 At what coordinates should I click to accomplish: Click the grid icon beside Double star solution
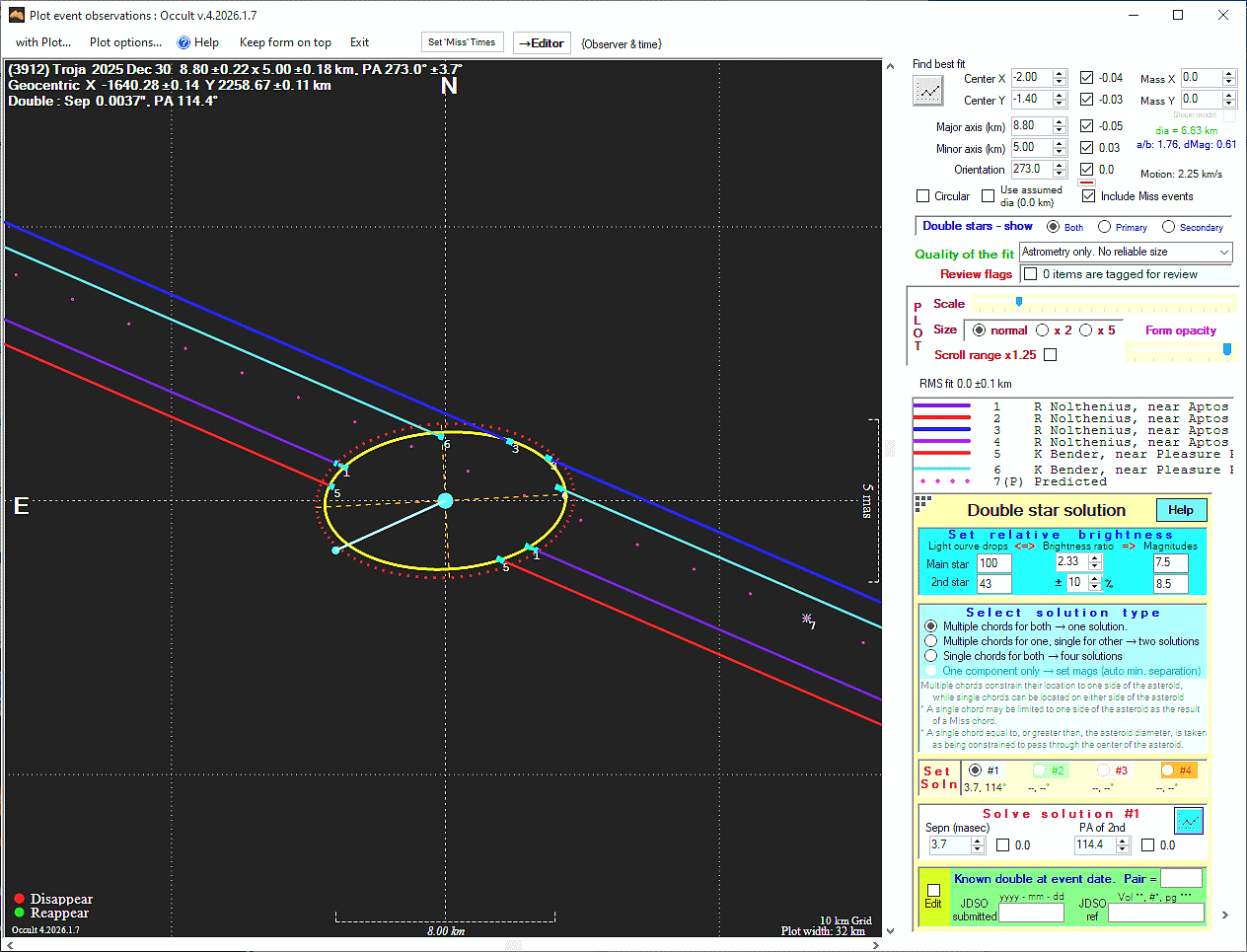(922, 504)
